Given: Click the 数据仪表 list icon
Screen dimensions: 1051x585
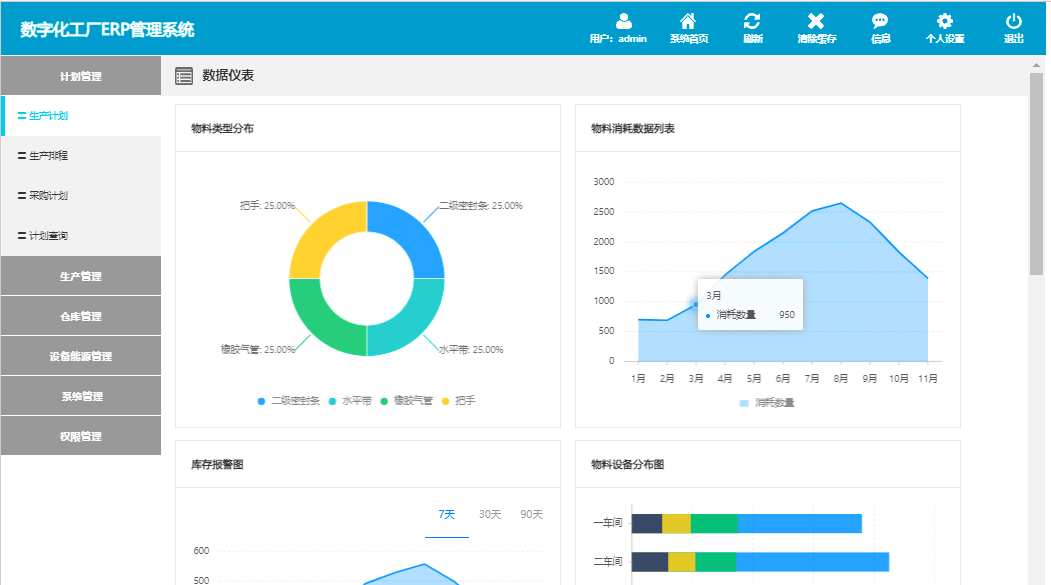Looking at the screenshot, I should coord(184,76).
